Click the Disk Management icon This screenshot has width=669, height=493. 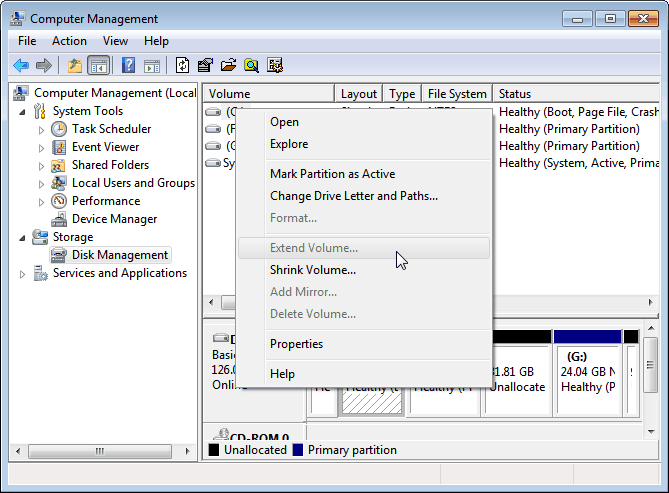tap(58, 255)
